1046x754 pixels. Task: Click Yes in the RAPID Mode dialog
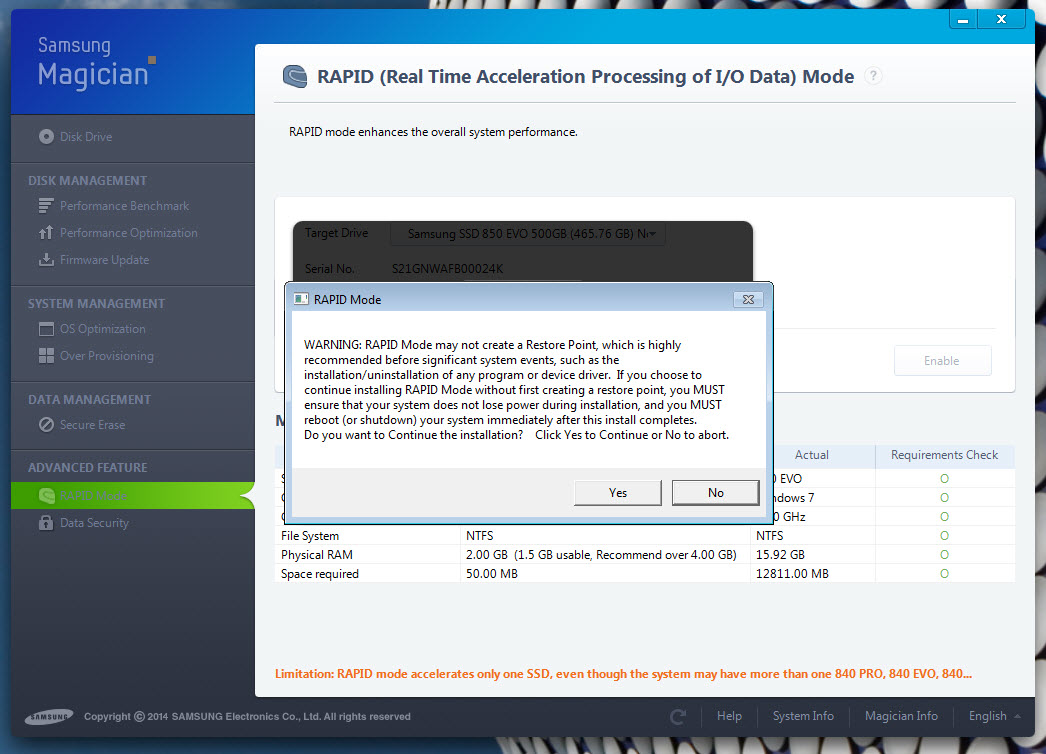coord(618,492)
